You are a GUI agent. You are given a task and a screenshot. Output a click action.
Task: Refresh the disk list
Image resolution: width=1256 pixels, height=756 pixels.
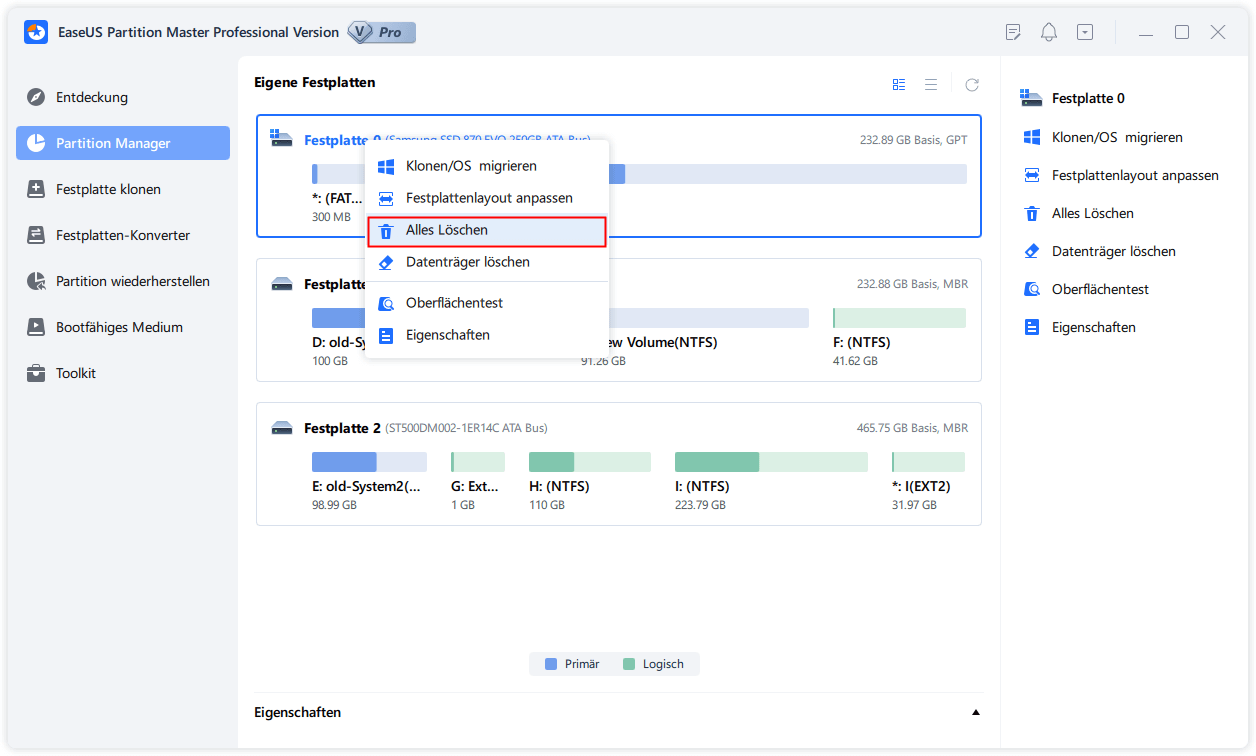[x=972, y=85]
